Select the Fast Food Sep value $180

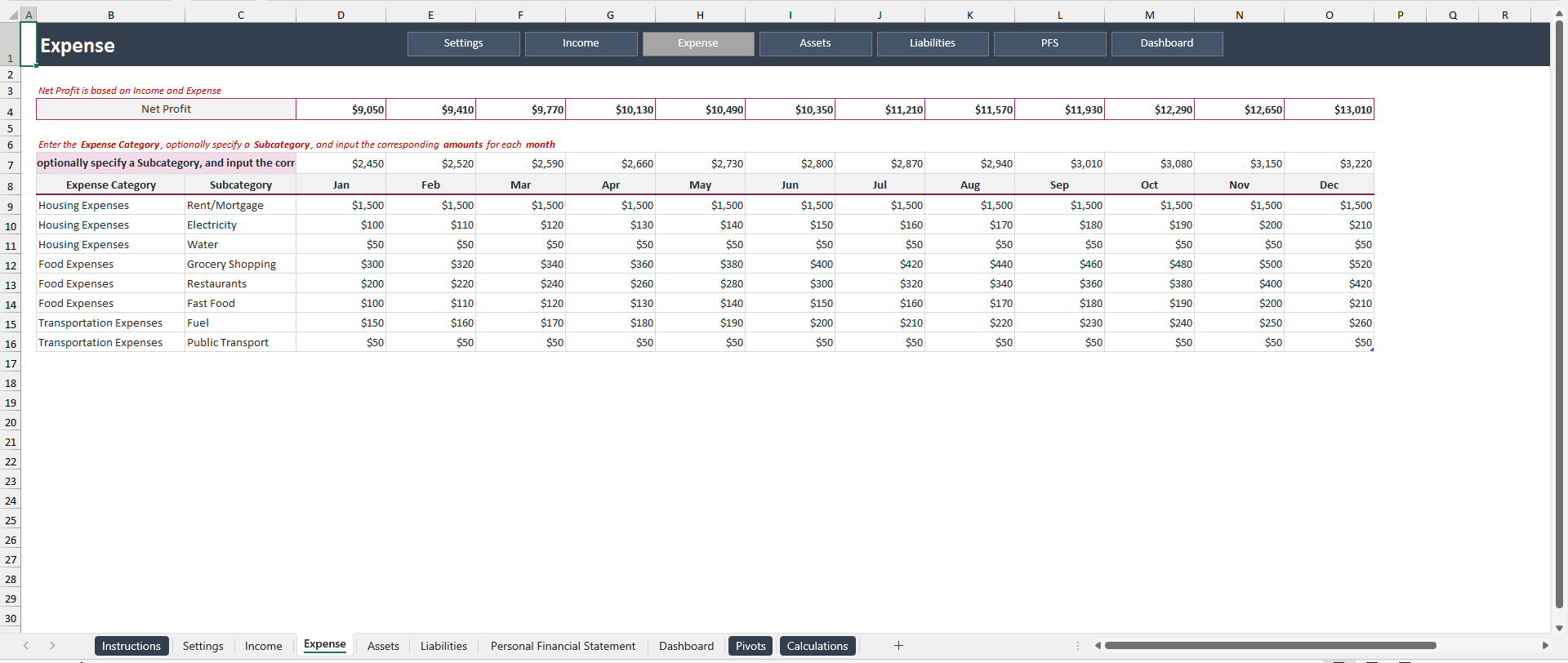(1059, 303)
